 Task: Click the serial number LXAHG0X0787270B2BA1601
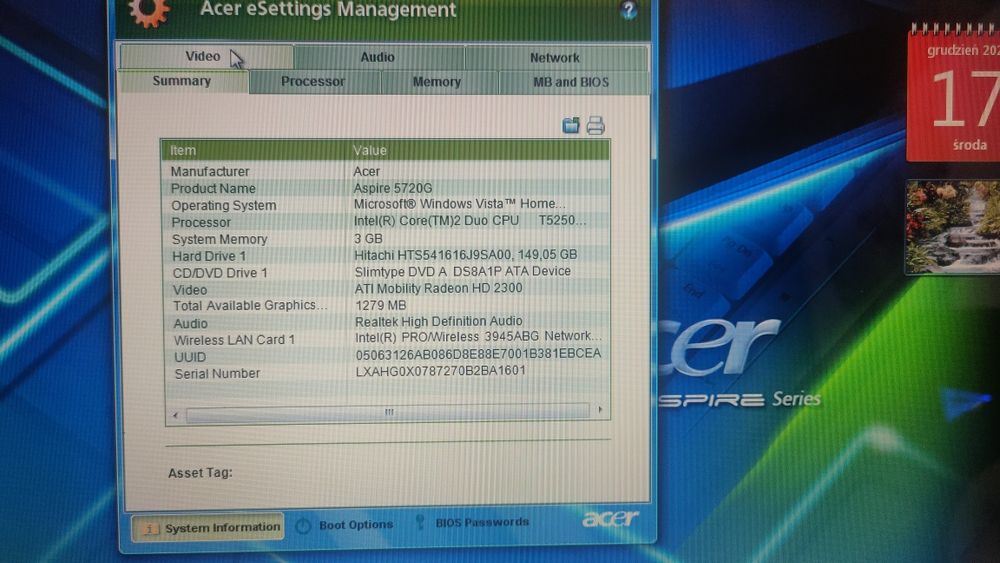pyautogui.click(x=441, y=371)
